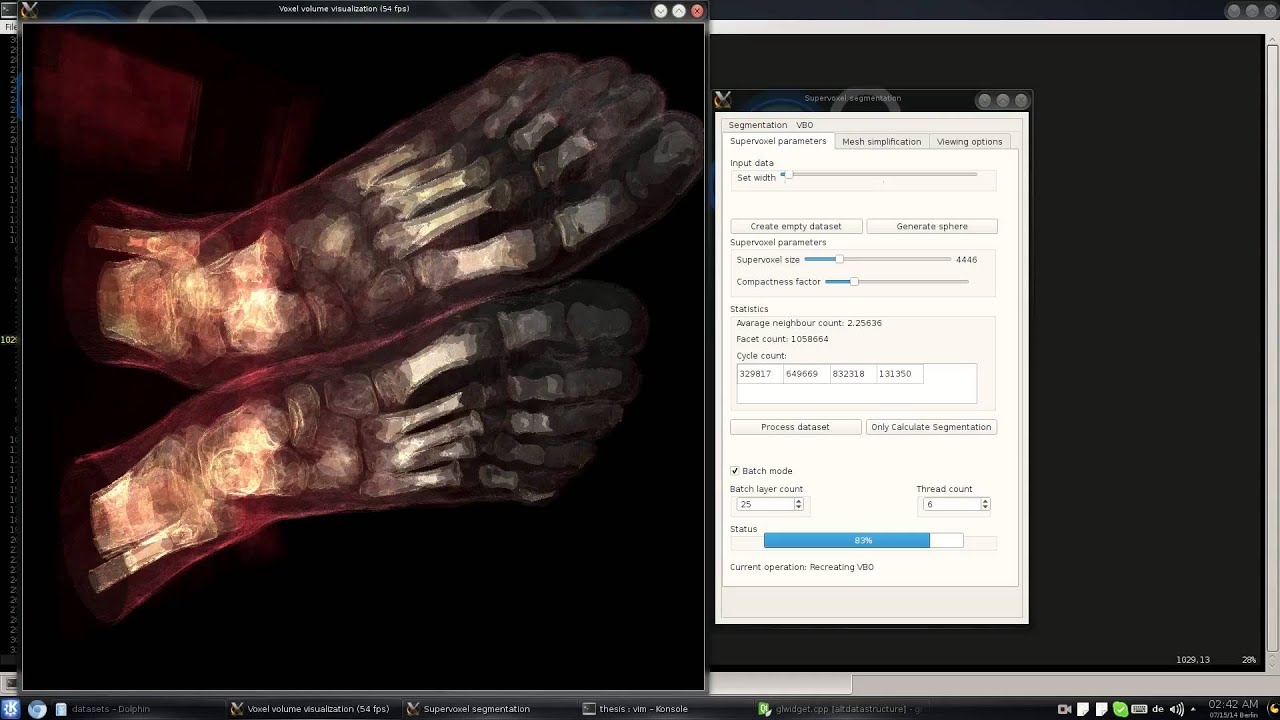Switch to glwidget.cpp taskbar entry
This screenshot has height=720, width=1280.
[840, 709]
